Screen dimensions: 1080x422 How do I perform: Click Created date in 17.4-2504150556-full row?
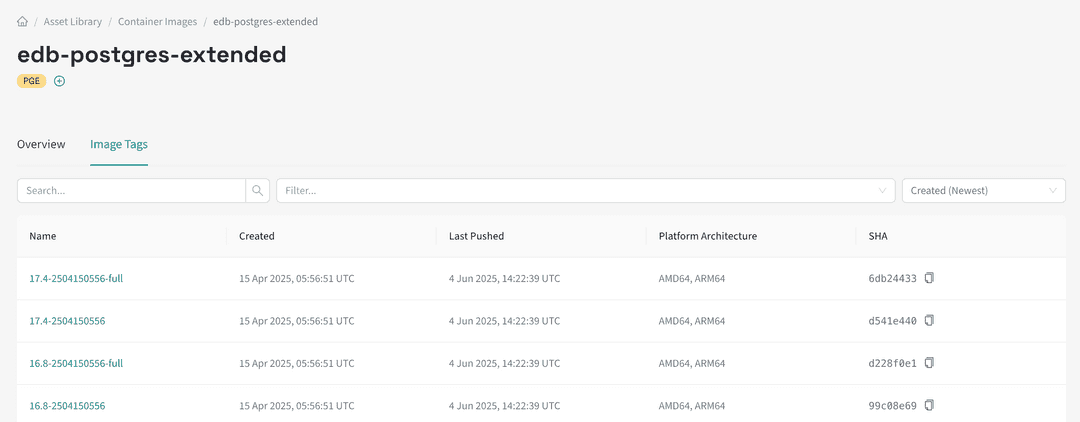(x=297, y=279)
